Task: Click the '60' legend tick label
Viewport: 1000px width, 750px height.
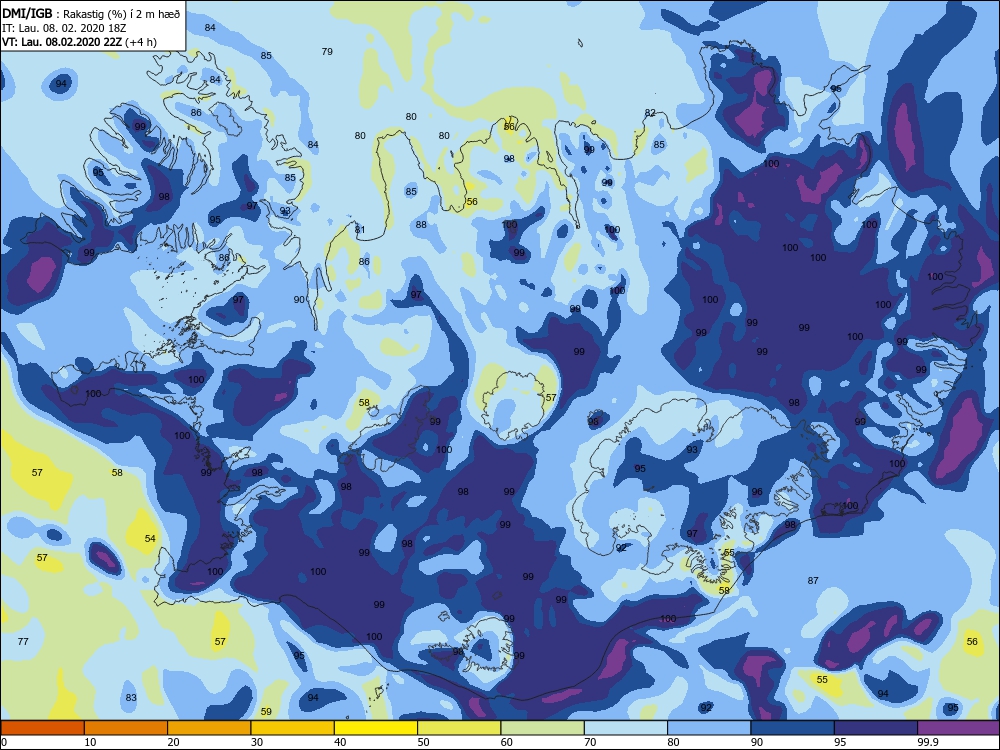Action: (x=507, y=742)
